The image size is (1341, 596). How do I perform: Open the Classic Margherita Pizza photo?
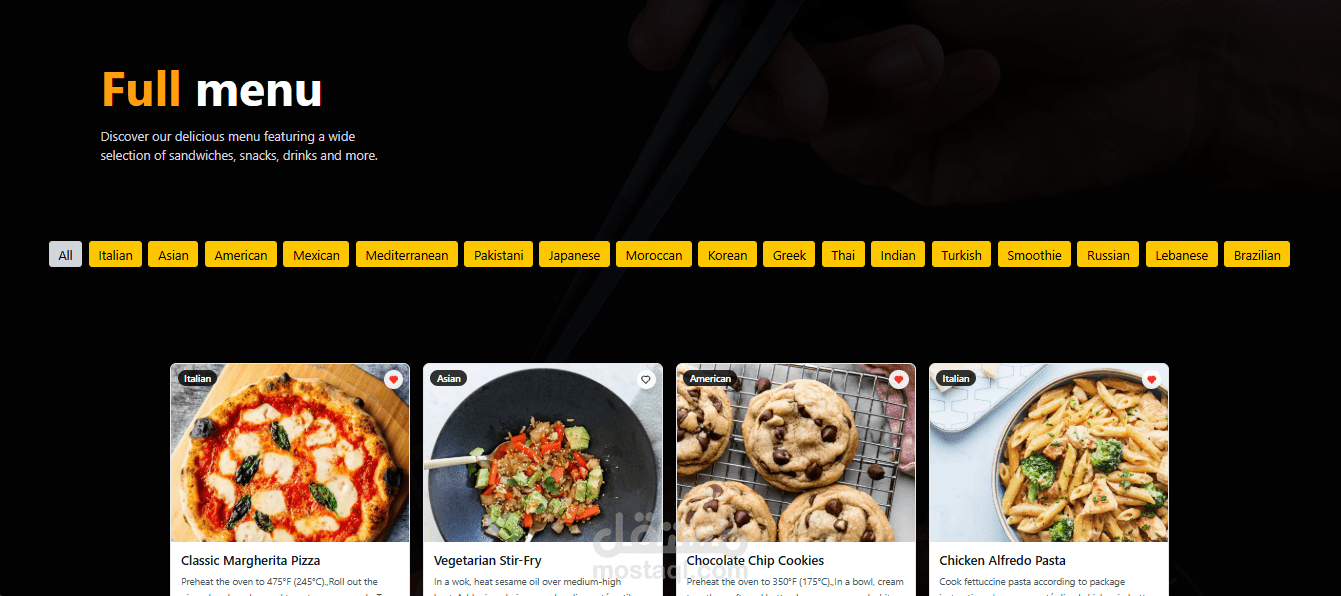click(290, 453)
